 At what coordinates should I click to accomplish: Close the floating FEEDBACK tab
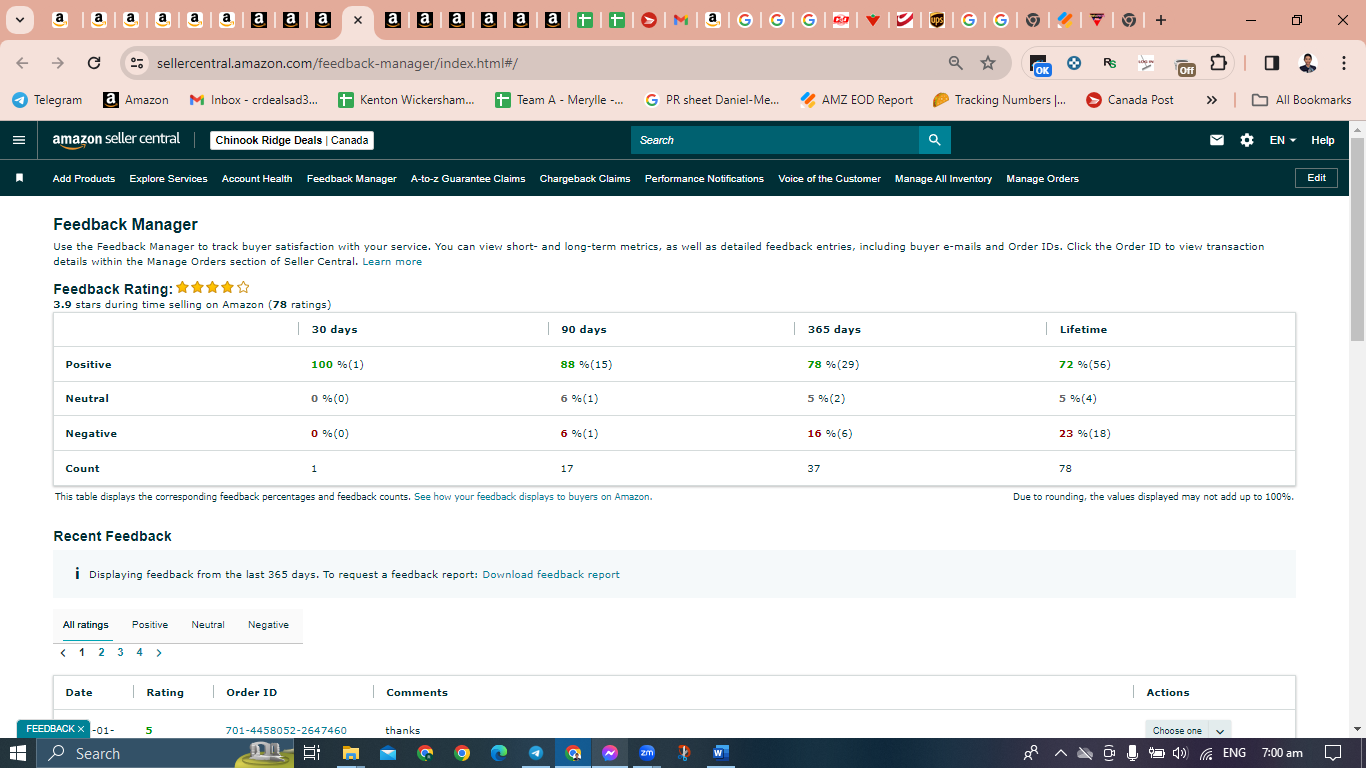81,729
